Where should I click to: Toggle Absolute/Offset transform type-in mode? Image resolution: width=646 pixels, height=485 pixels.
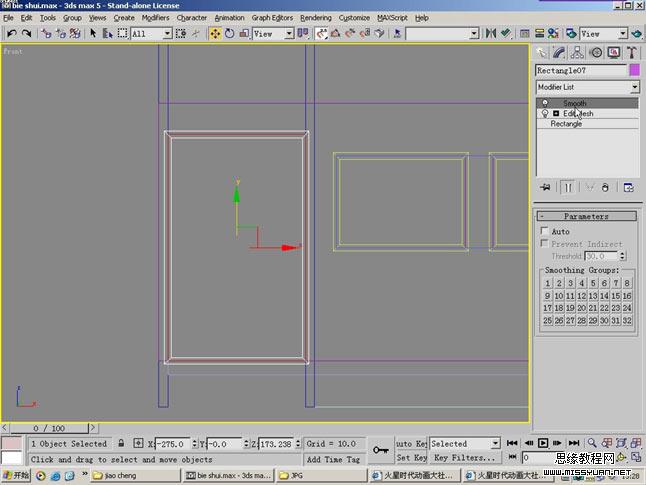click(138, 443)
